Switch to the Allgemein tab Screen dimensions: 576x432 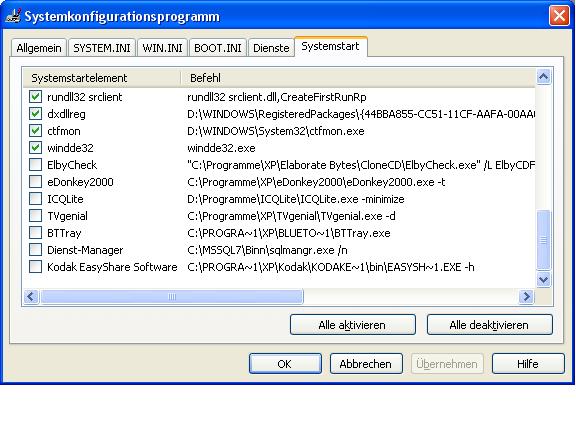[x=39, y=48]
